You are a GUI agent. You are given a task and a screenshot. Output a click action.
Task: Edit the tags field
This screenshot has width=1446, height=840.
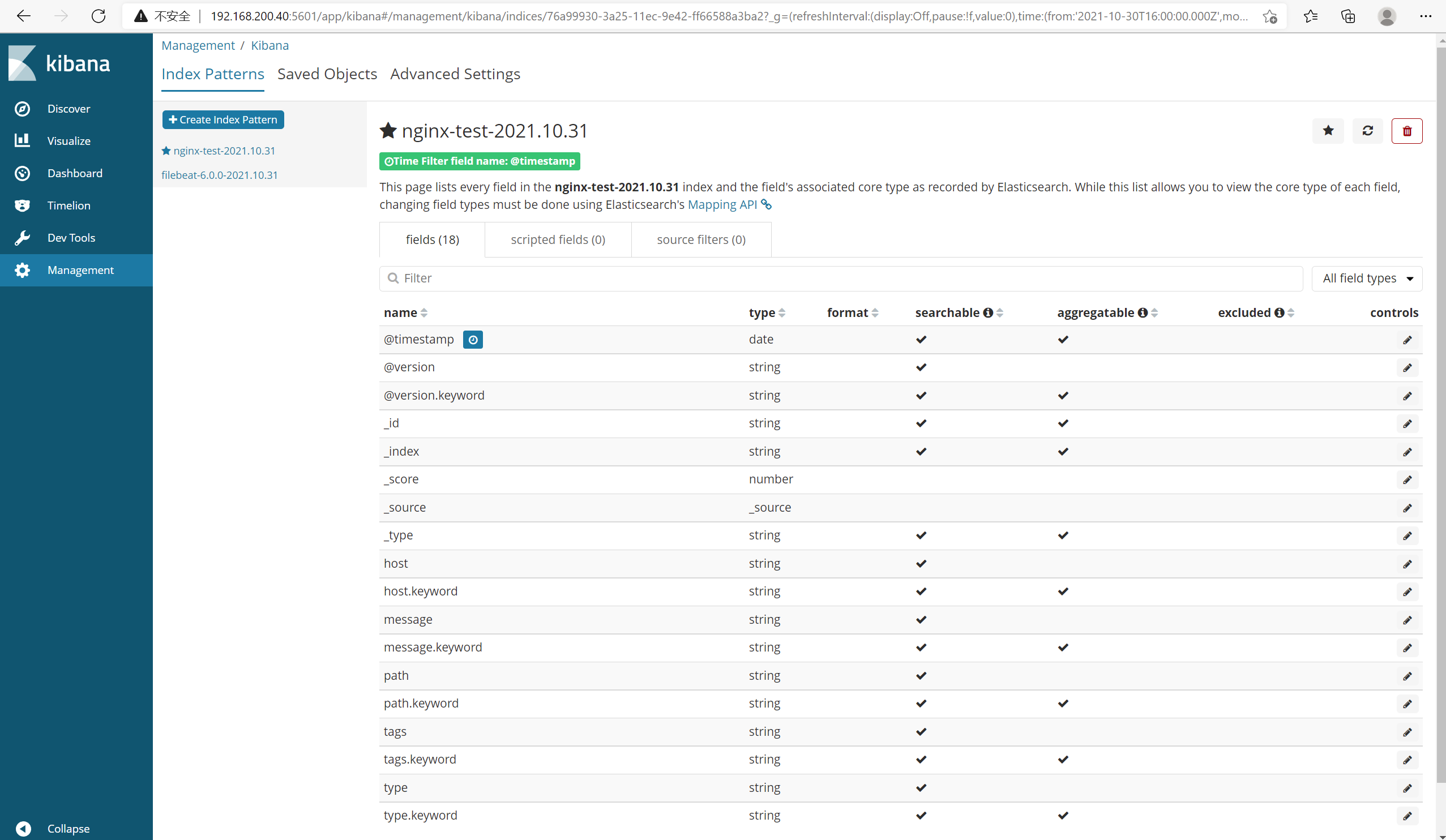coord(1407,732)
